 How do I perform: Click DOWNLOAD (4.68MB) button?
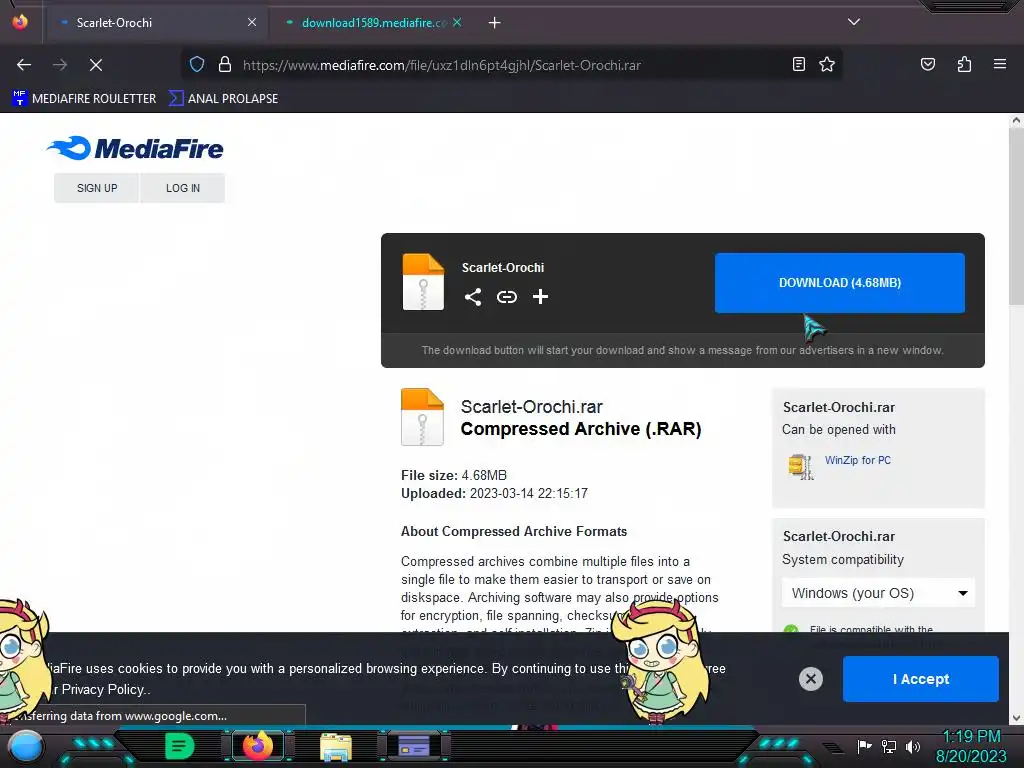(x=839, y=283)
